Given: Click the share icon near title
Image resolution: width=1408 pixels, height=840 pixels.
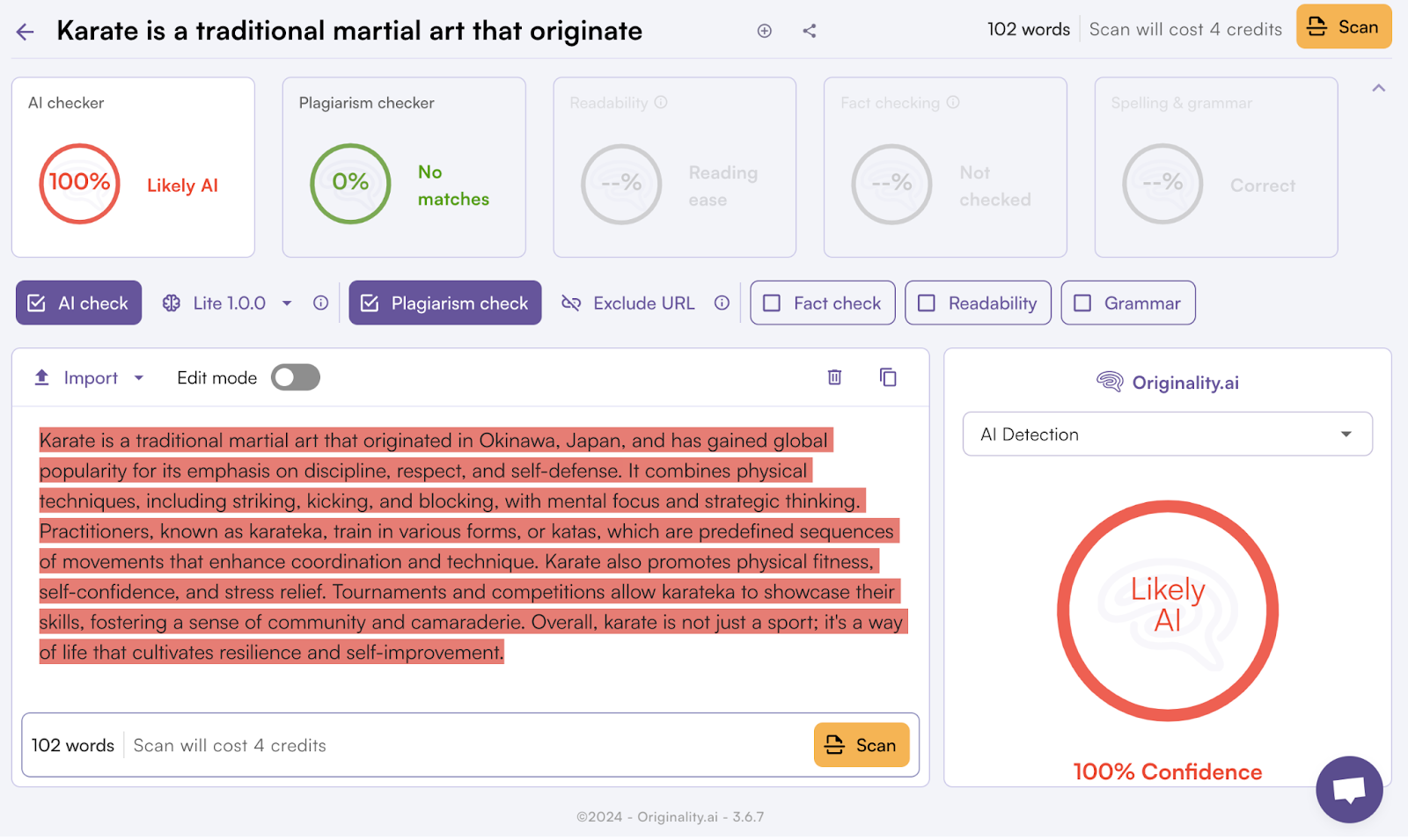Looking at the screenshot, I should pos(810,32).
